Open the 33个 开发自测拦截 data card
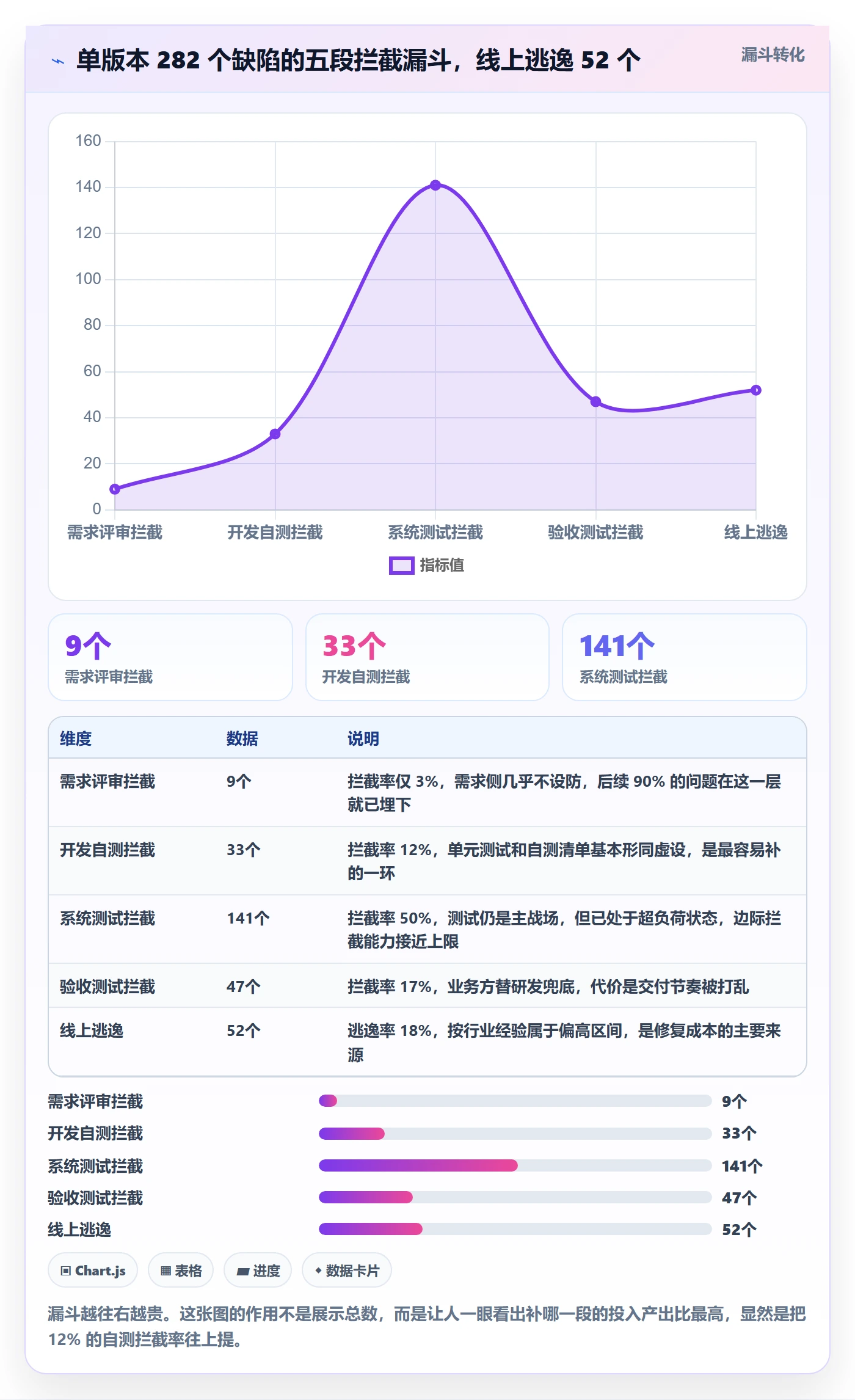 click(428, 657)
